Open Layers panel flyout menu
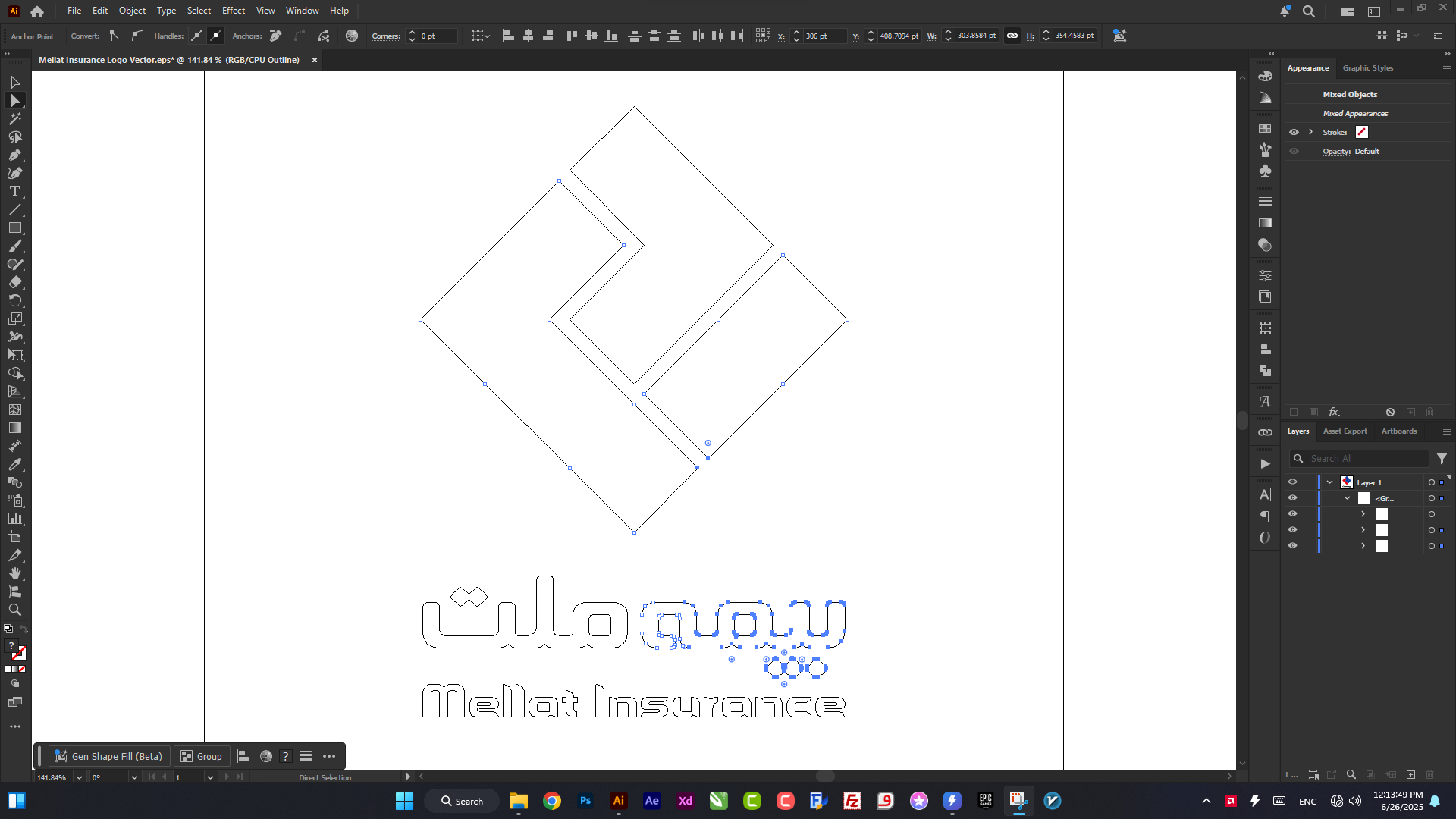 pos(1446,431)
